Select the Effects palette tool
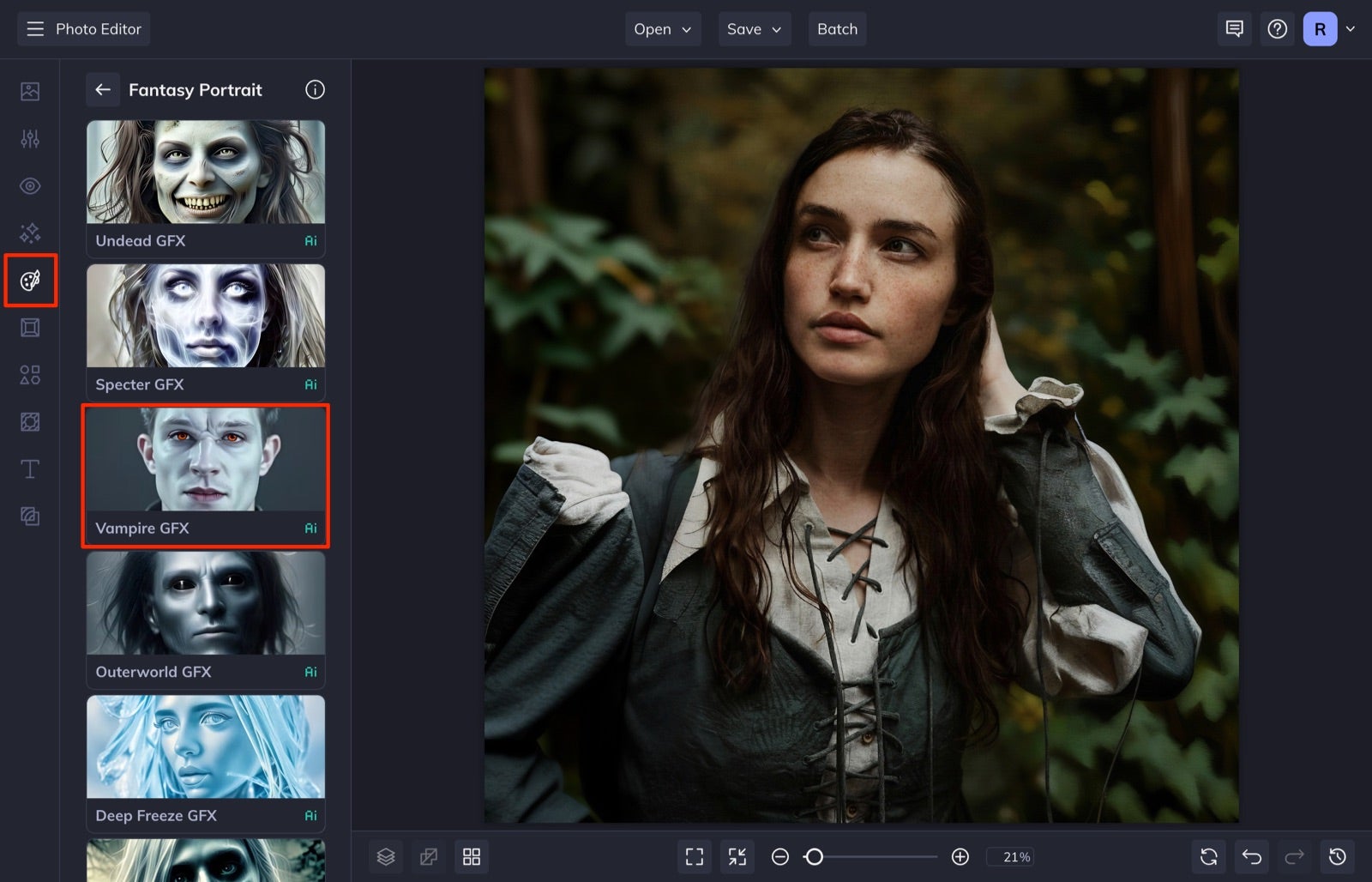The image size is (1372, 882). pyautogui.click(x=30, y=280)
